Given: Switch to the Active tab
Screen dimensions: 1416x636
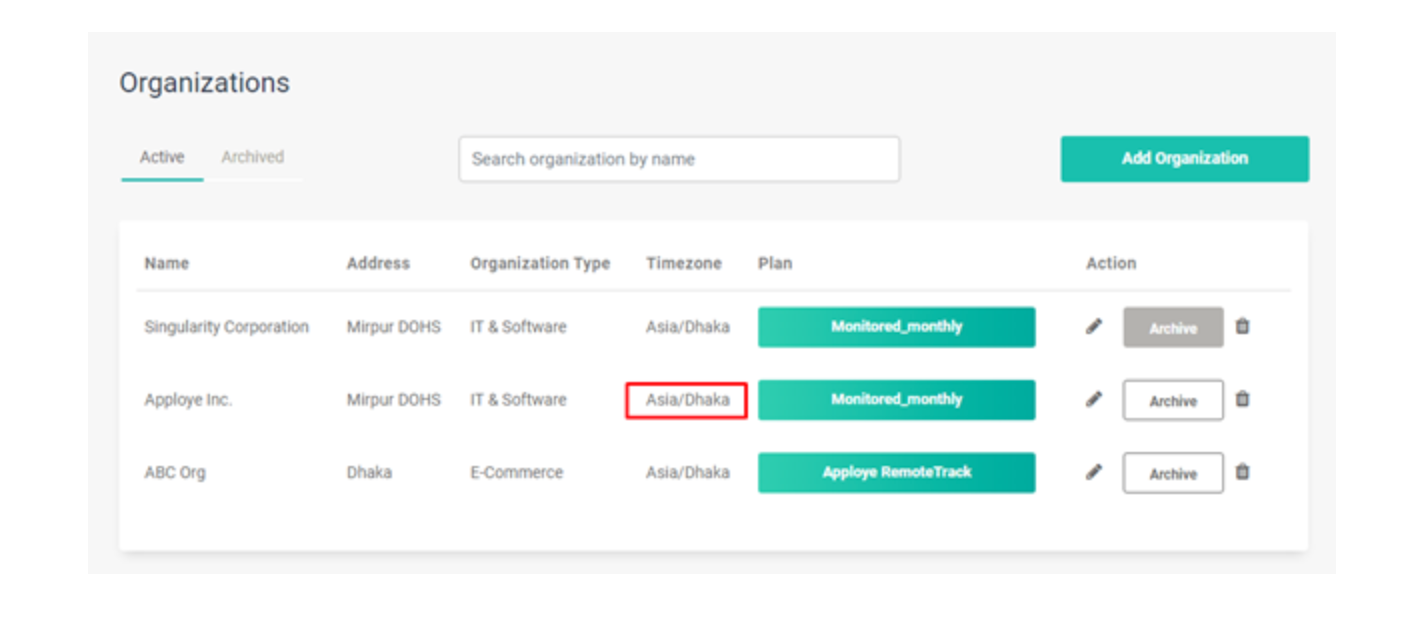Looking at the screenshot, I should coord(162,157).
